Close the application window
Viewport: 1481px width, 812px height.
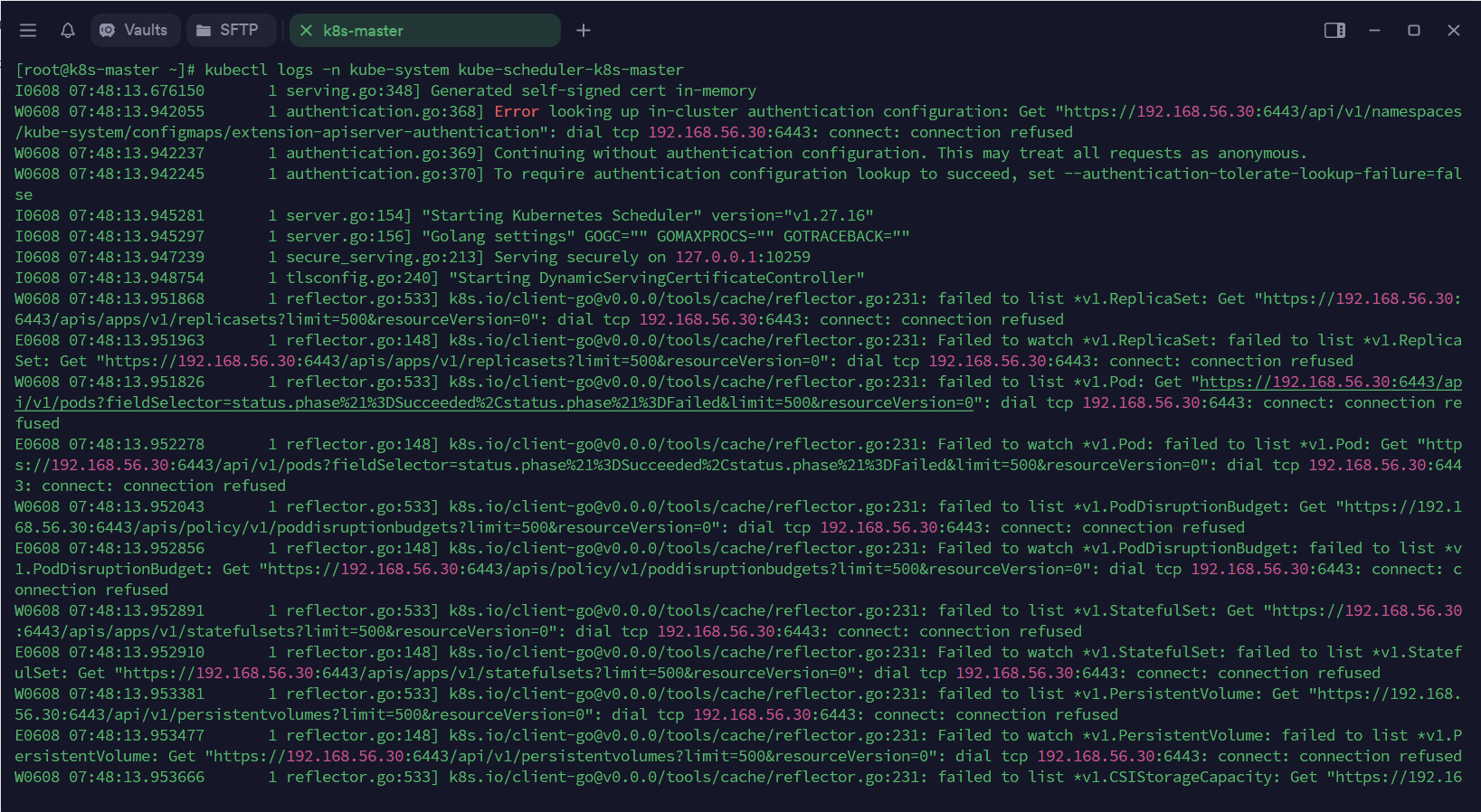[1454, 30]
